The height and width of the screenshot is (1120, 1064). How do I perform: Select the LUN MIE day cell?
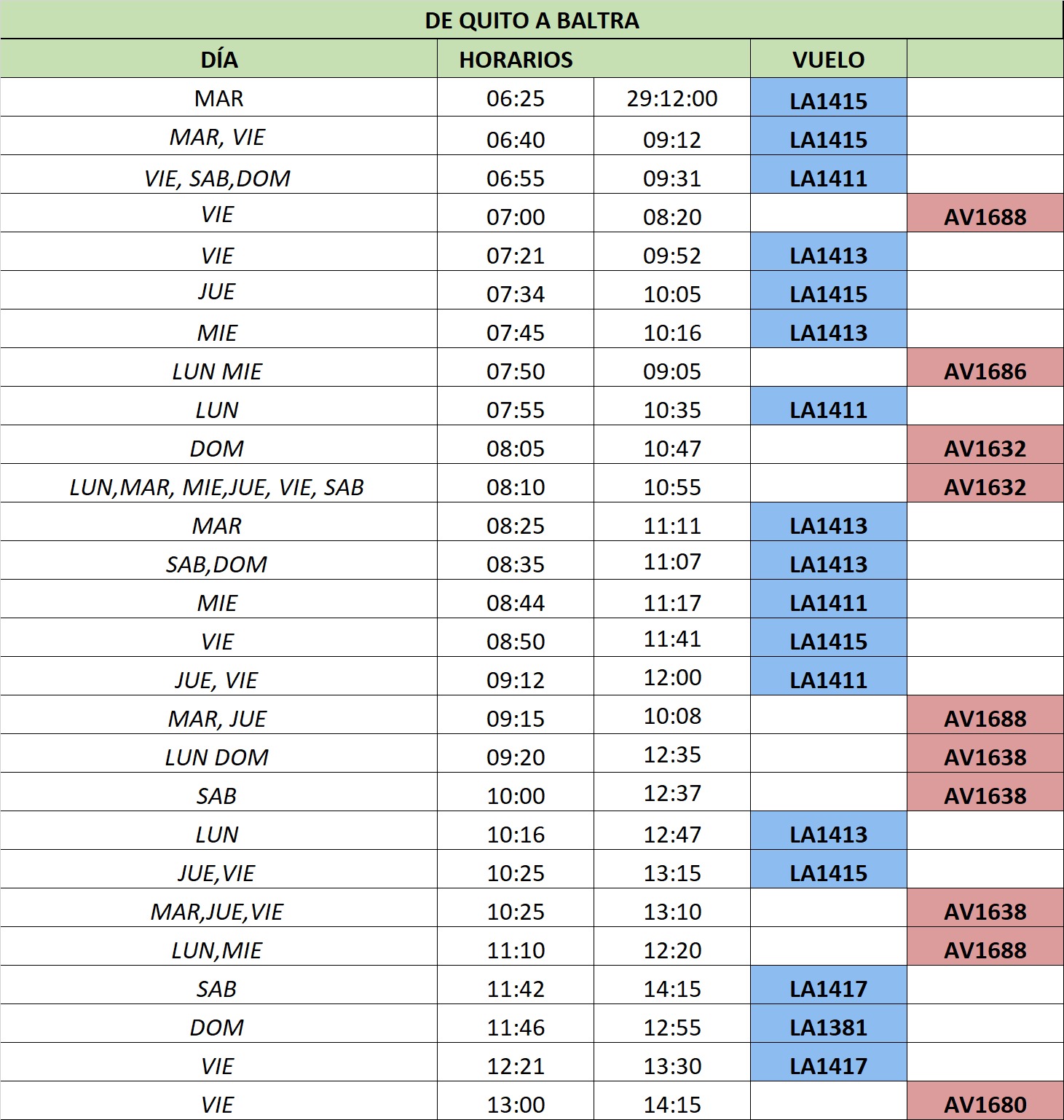coord(217,371)
